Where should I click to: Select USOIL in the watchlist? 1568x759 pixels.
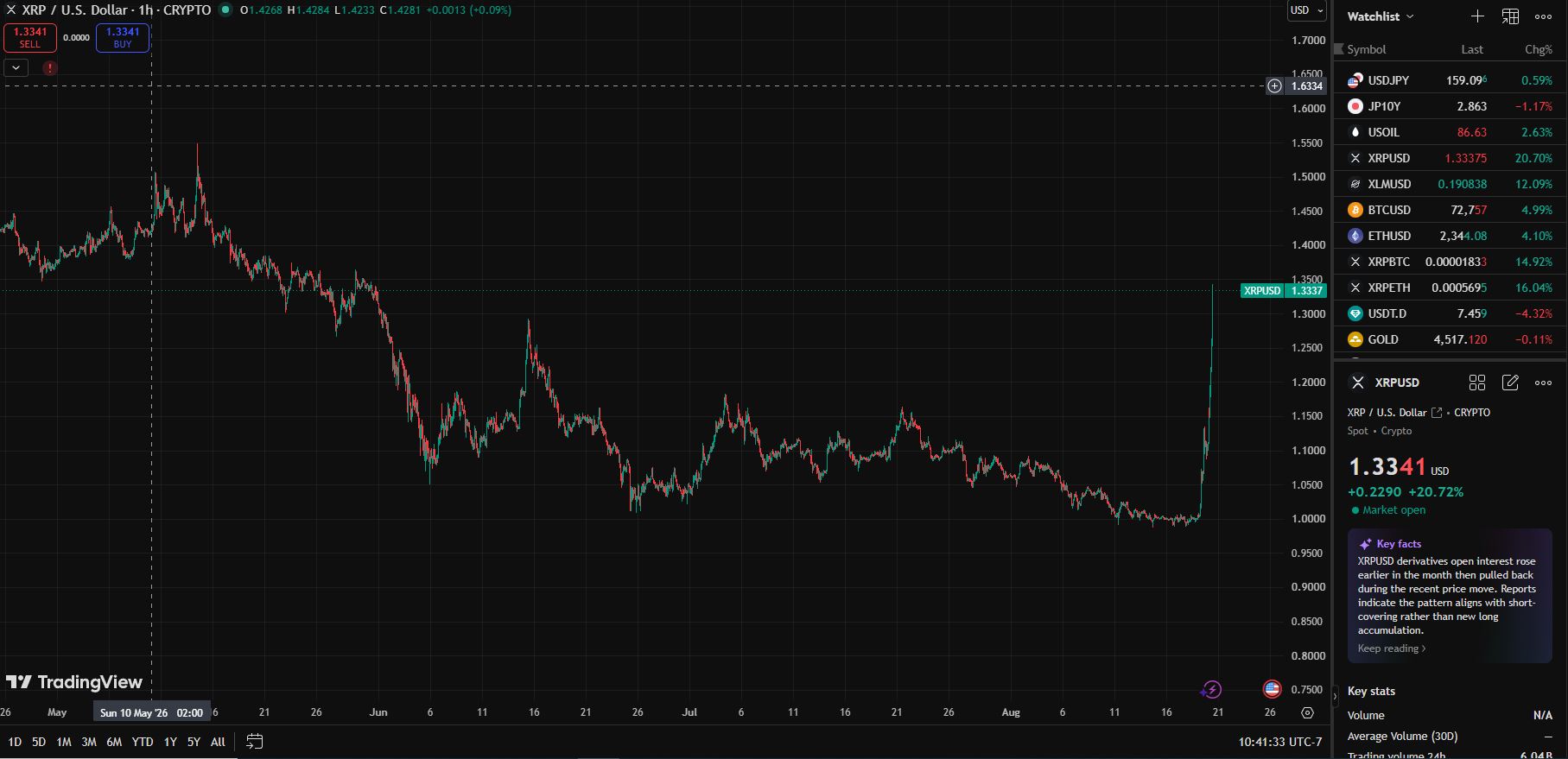coord(1451,132)
